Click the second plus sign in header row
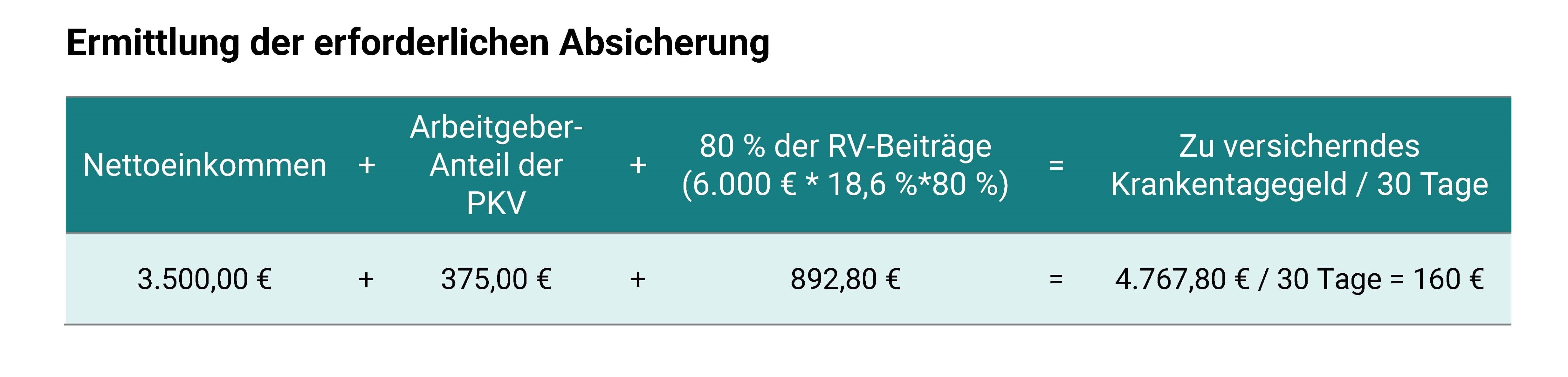This screenshot has width=1568, height=377. click(x=638, y=166)
